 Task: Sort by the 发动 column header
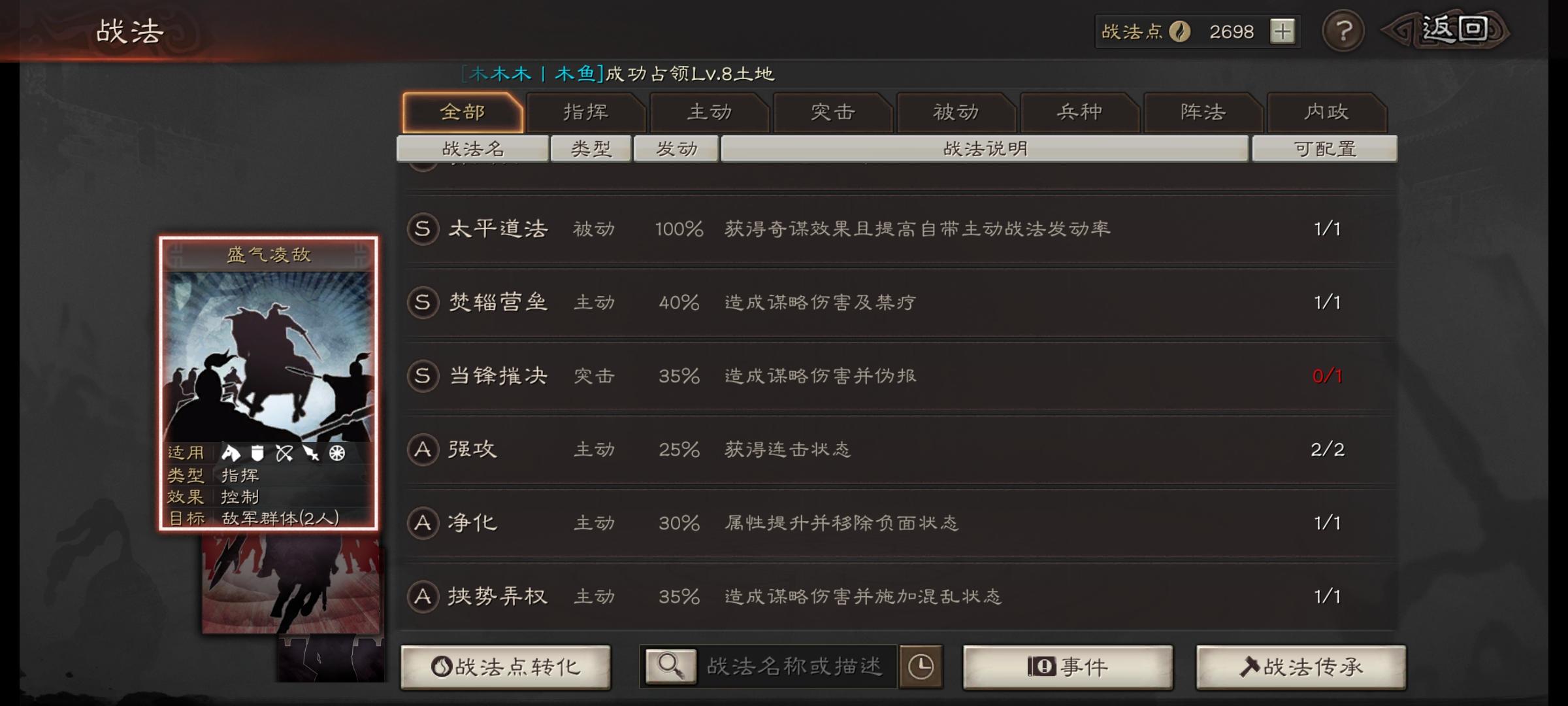(676, 148)
